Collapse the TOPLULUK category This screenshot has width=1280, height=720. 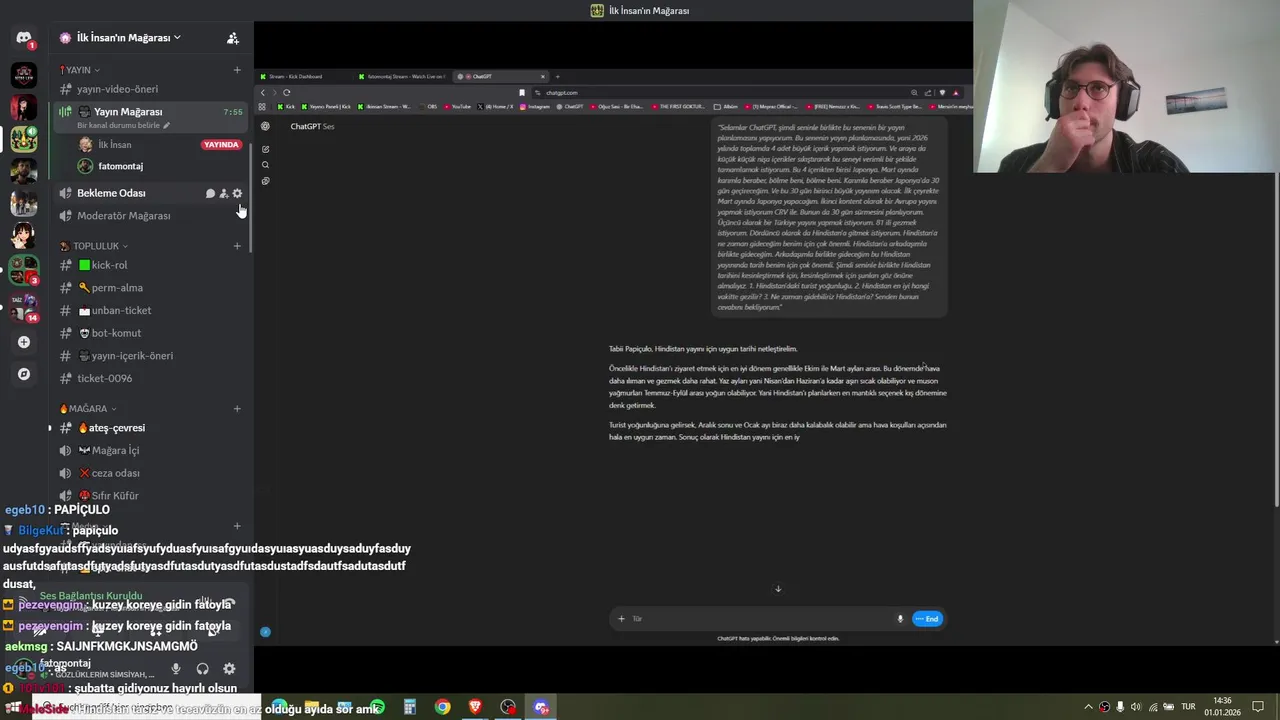[96, 246]
